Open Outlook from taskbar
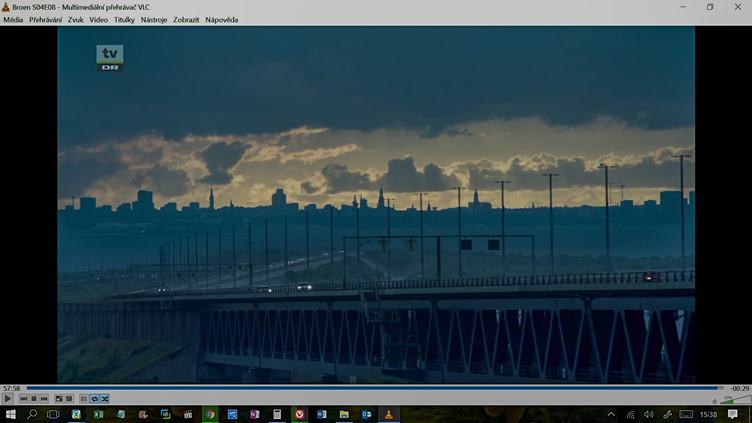This screenshot has height=423, width=752. [366, 414]
